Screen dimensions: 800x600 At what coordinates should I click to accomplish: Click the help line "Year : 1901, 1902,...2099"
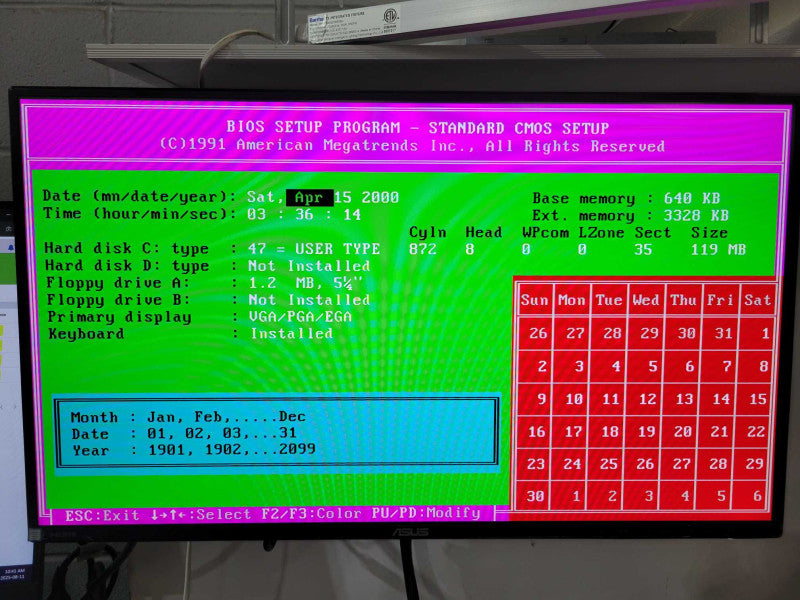pos(194,450)
